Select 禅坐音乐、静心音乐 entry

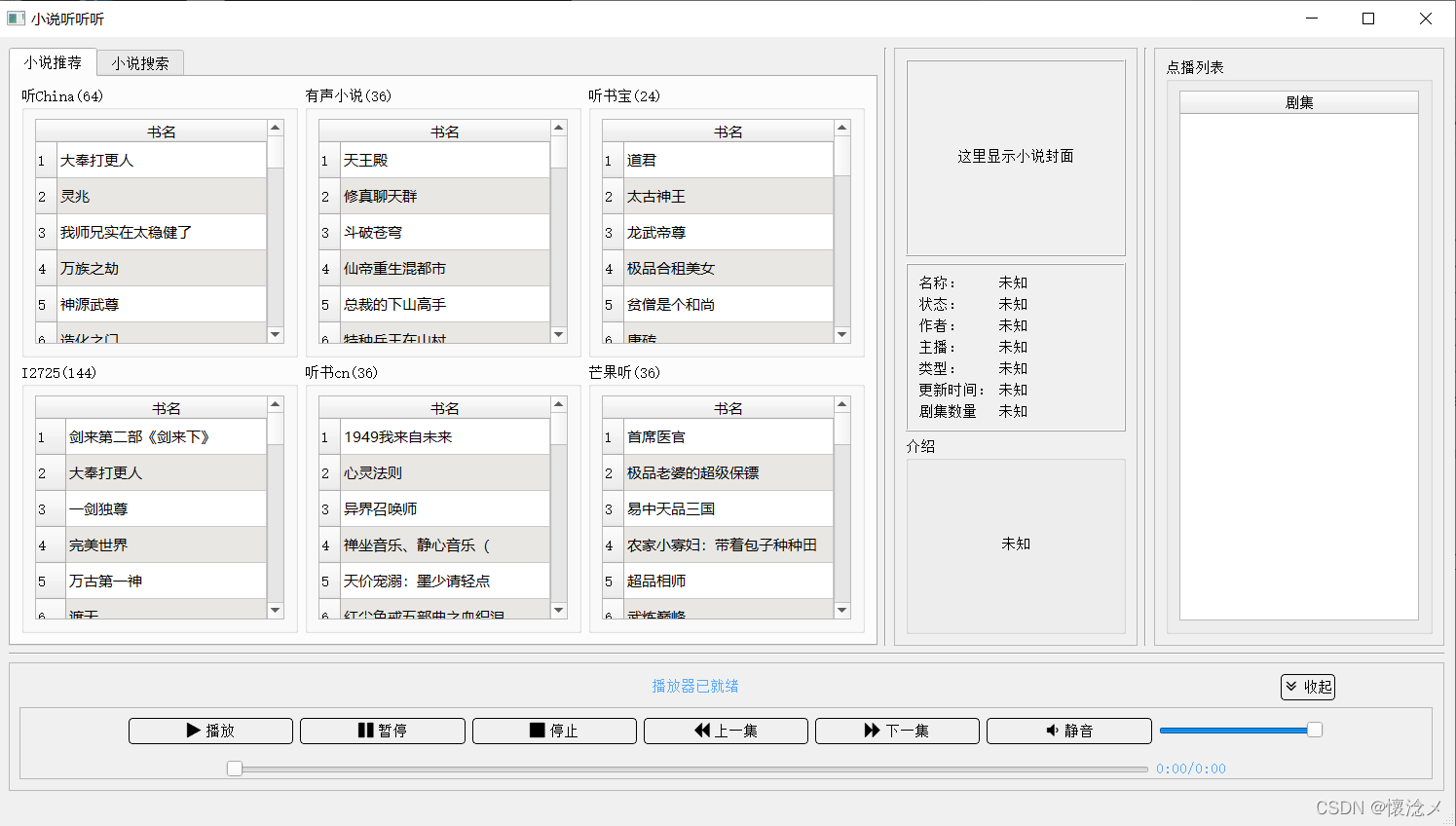coord(445,544)
